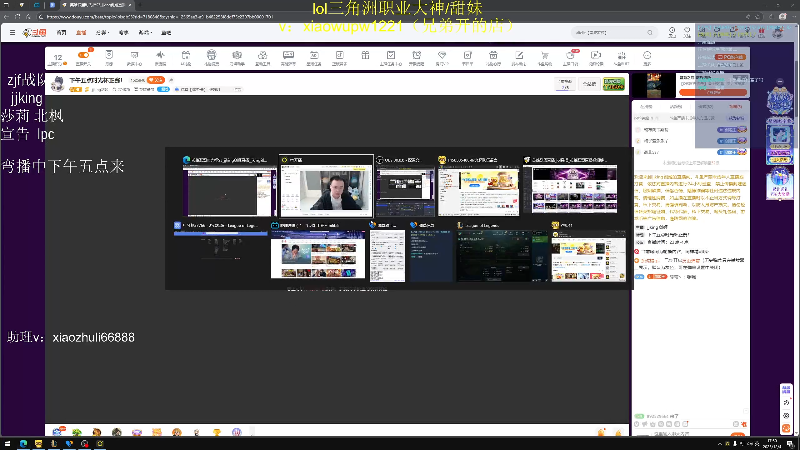
Task: Select the League of Legends client window in switcher
Action: [502, 252]
